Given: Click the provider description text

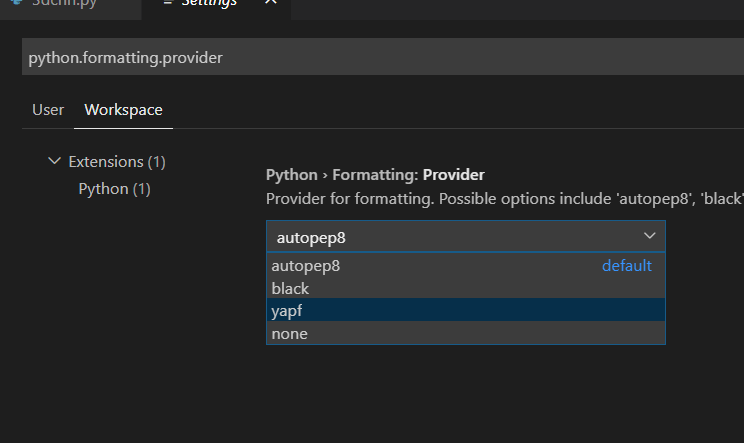Looking at the screenshot, I should 500,198.
